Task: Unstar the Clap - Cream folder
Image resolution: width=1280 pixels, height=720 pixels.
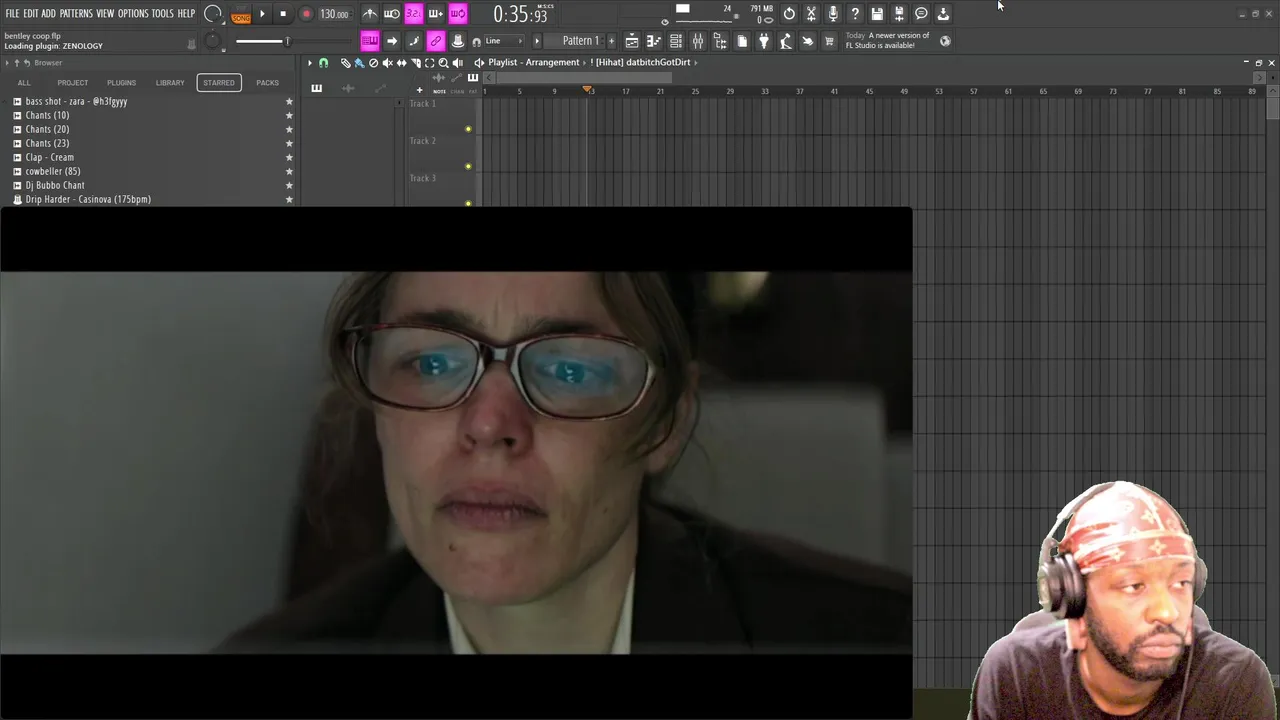Action: tap(289, 157)
